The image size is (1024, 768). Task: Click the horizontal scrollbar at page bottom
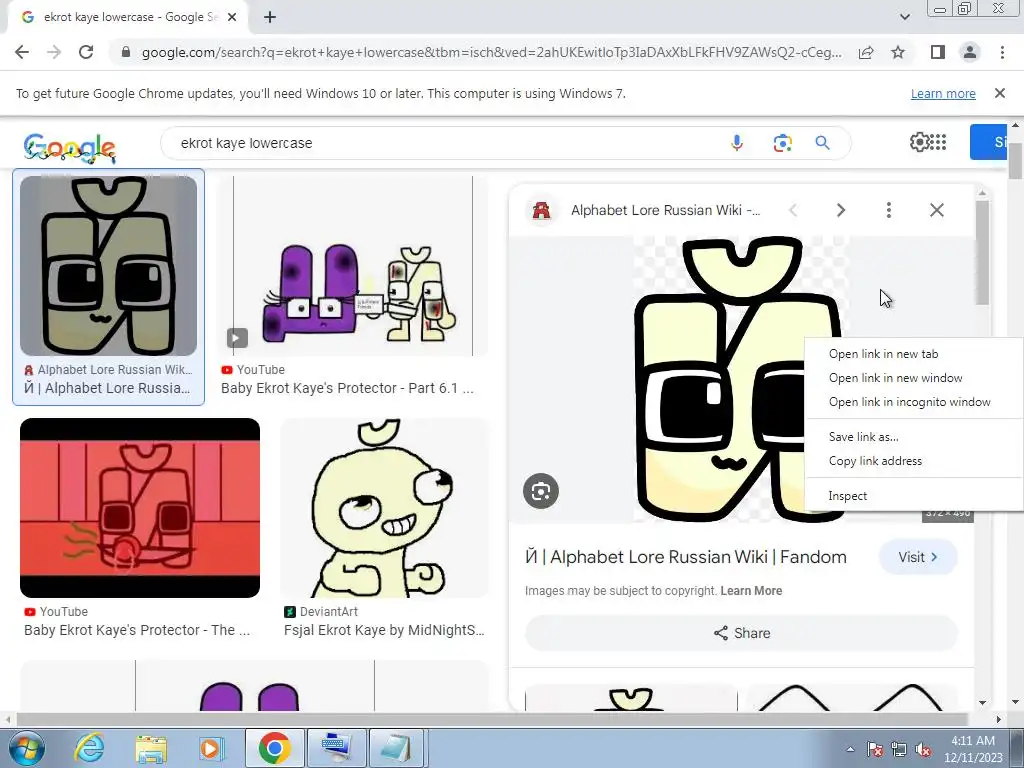[491, 719]
